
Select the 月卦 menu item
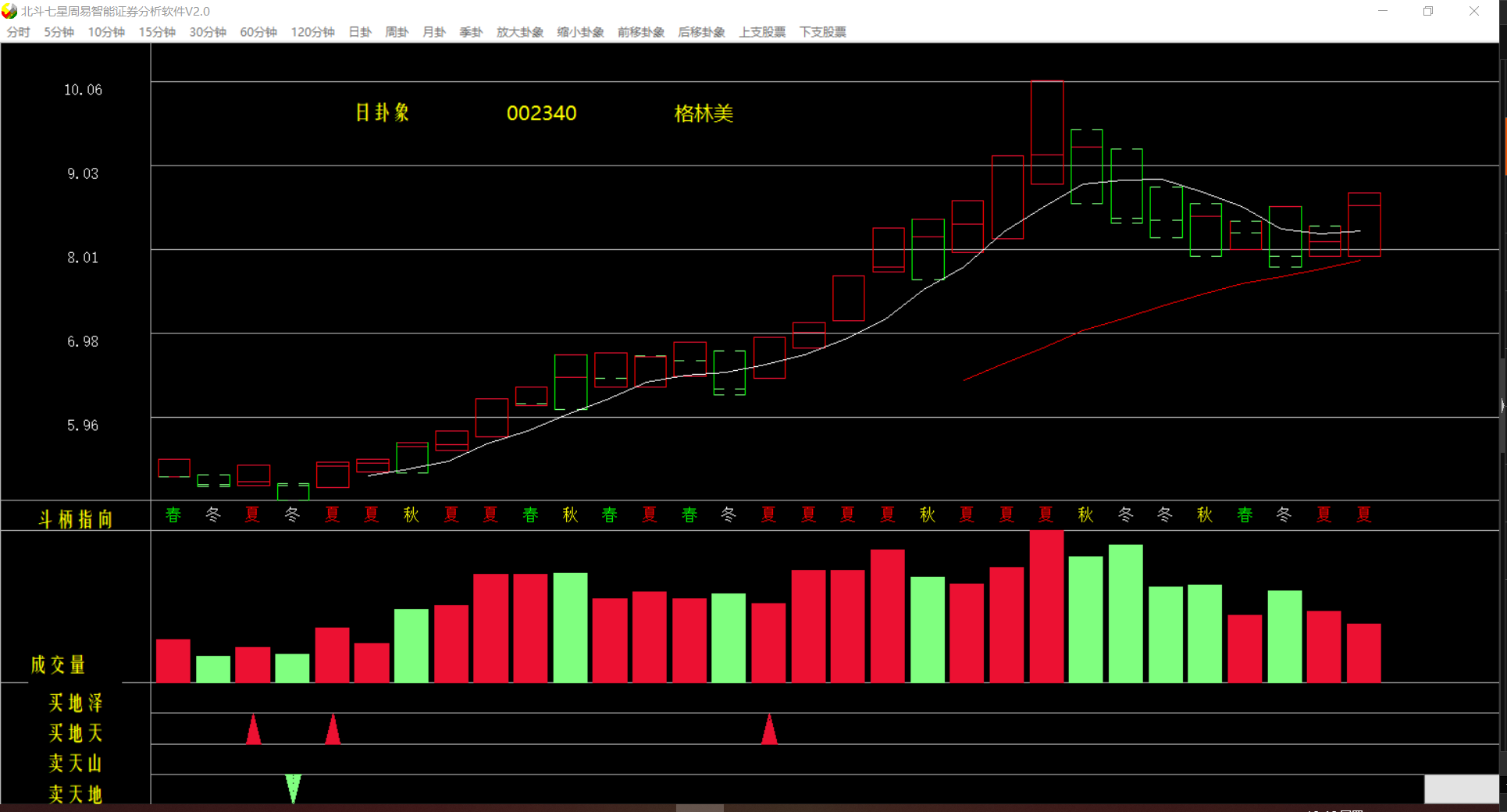[x=434, y=32]
